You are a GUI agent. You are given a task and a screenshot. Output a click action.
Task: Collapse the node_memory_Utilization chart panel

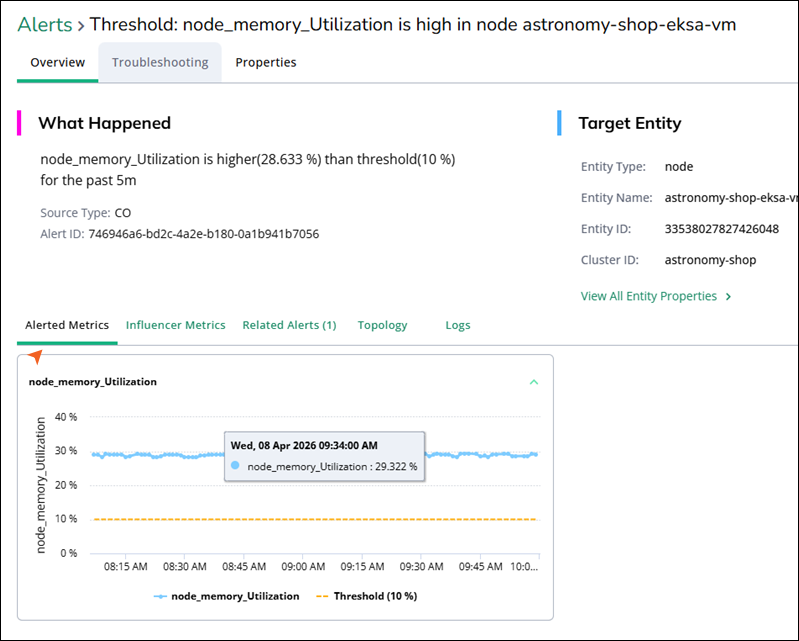534,382
